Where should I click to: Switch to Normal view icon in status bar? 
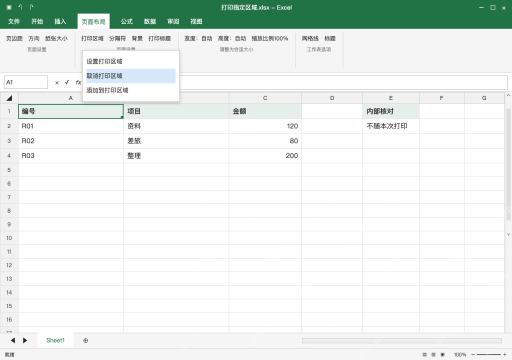(x=424, y=355)
